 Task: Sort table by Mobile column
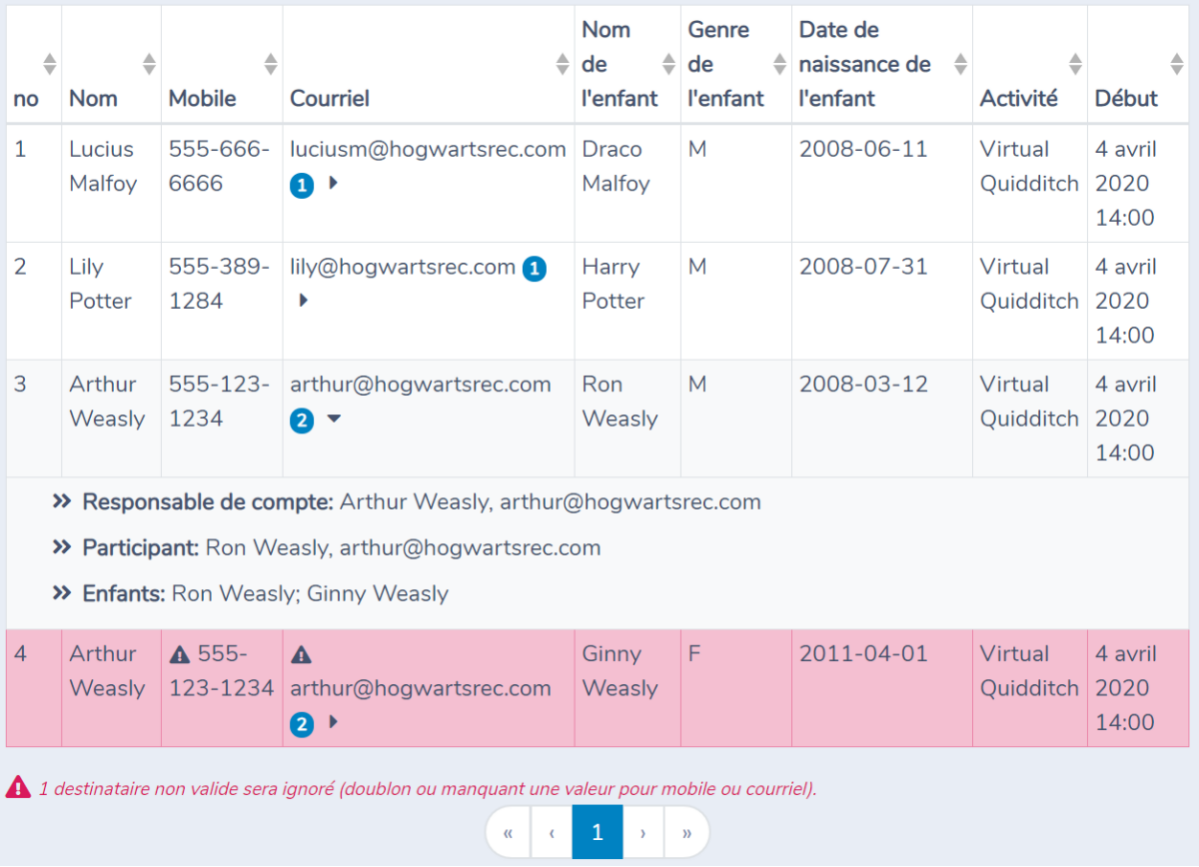coord(271,64)
